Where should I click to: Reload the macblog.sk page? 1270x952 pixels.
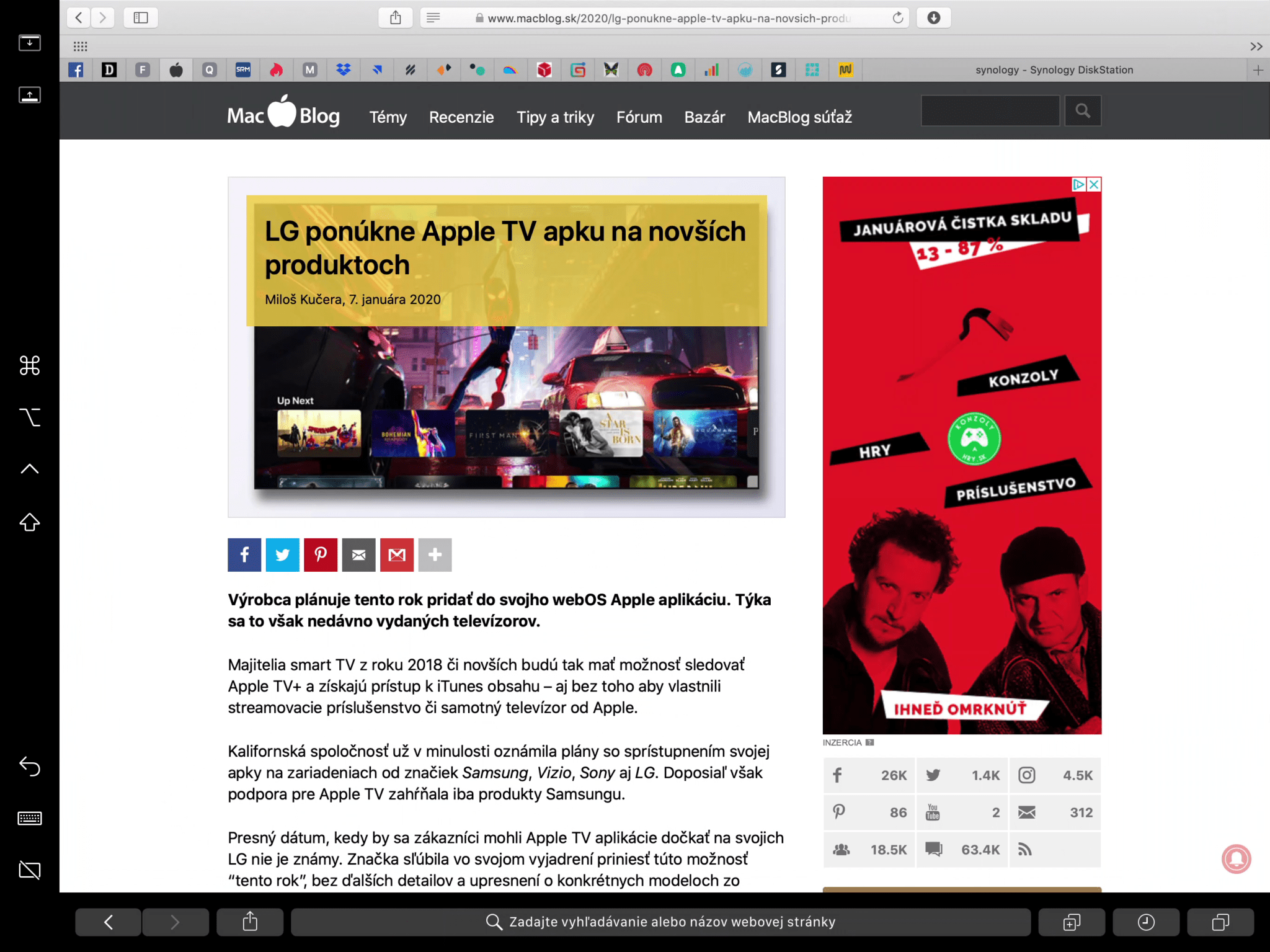897,17
